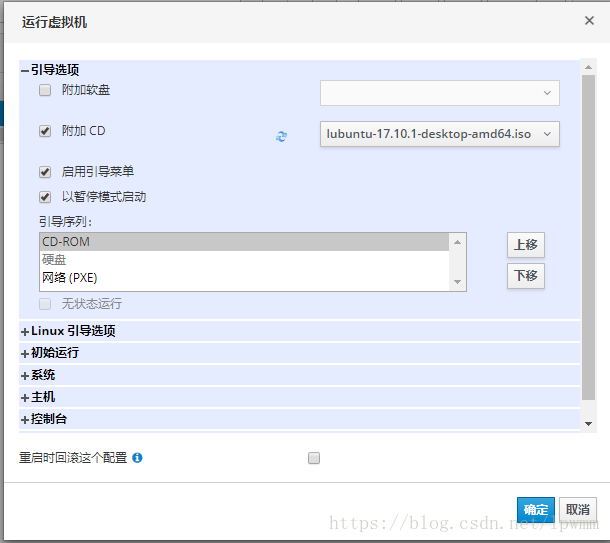
Task: Open the floppy image dropdown
Action: [440, 93]
